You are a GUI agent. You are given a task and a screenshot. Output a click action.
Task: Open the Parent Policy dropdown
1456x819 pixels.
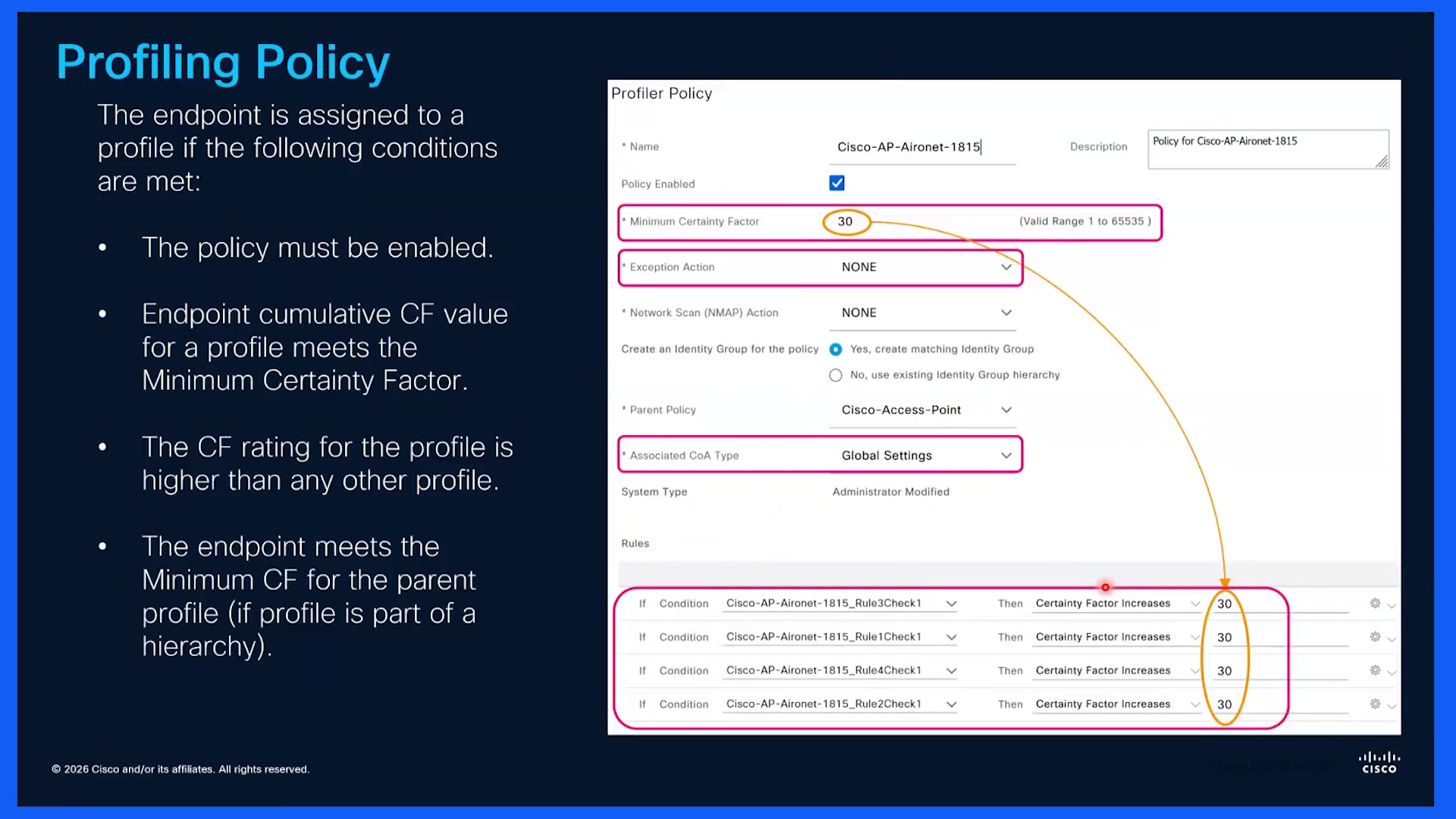coord(923,410)
